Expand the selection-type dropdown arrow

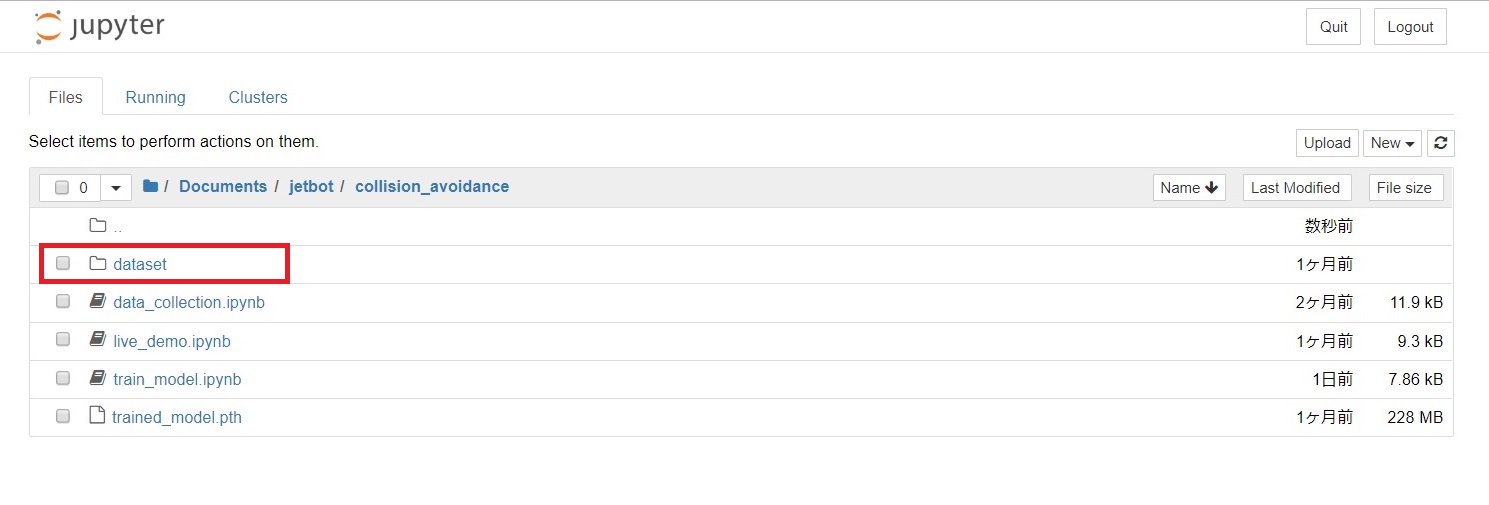tap(116, 187)
